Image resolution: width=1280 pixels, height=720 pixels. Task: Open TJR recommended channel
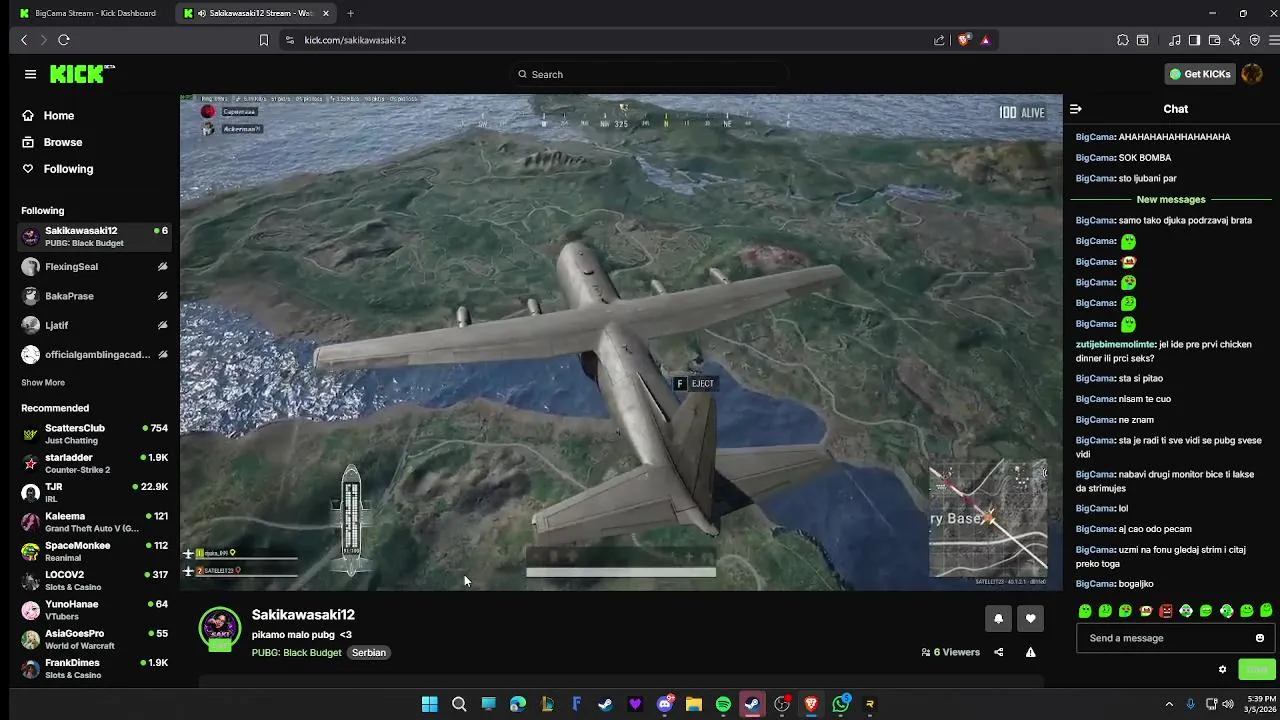pos(94,492)
